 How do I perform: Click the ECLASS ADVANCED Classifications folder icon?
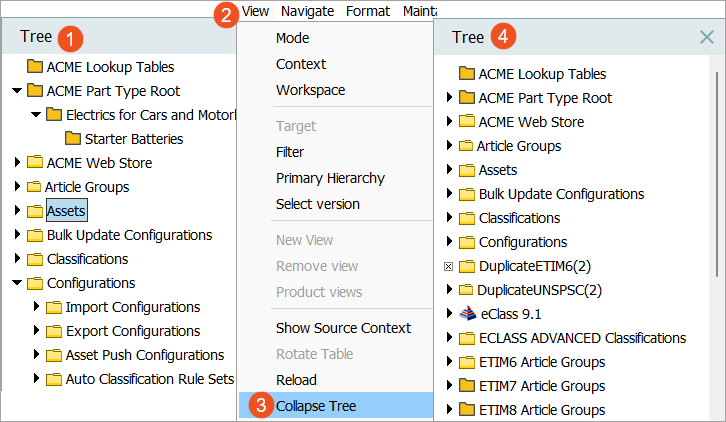[x=467, y=338]
